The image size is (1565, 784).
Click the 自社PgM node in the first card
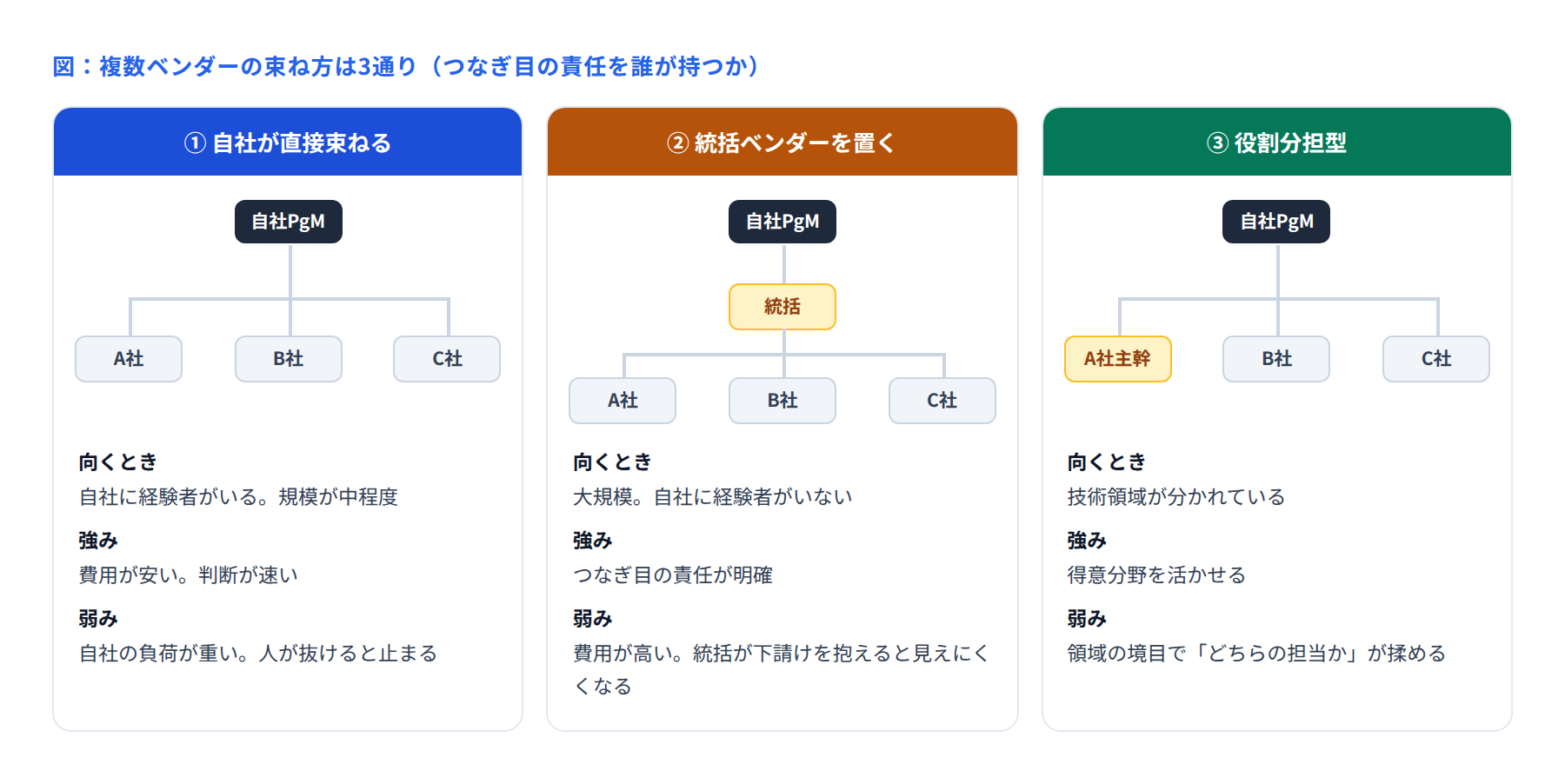pos(289,222)
